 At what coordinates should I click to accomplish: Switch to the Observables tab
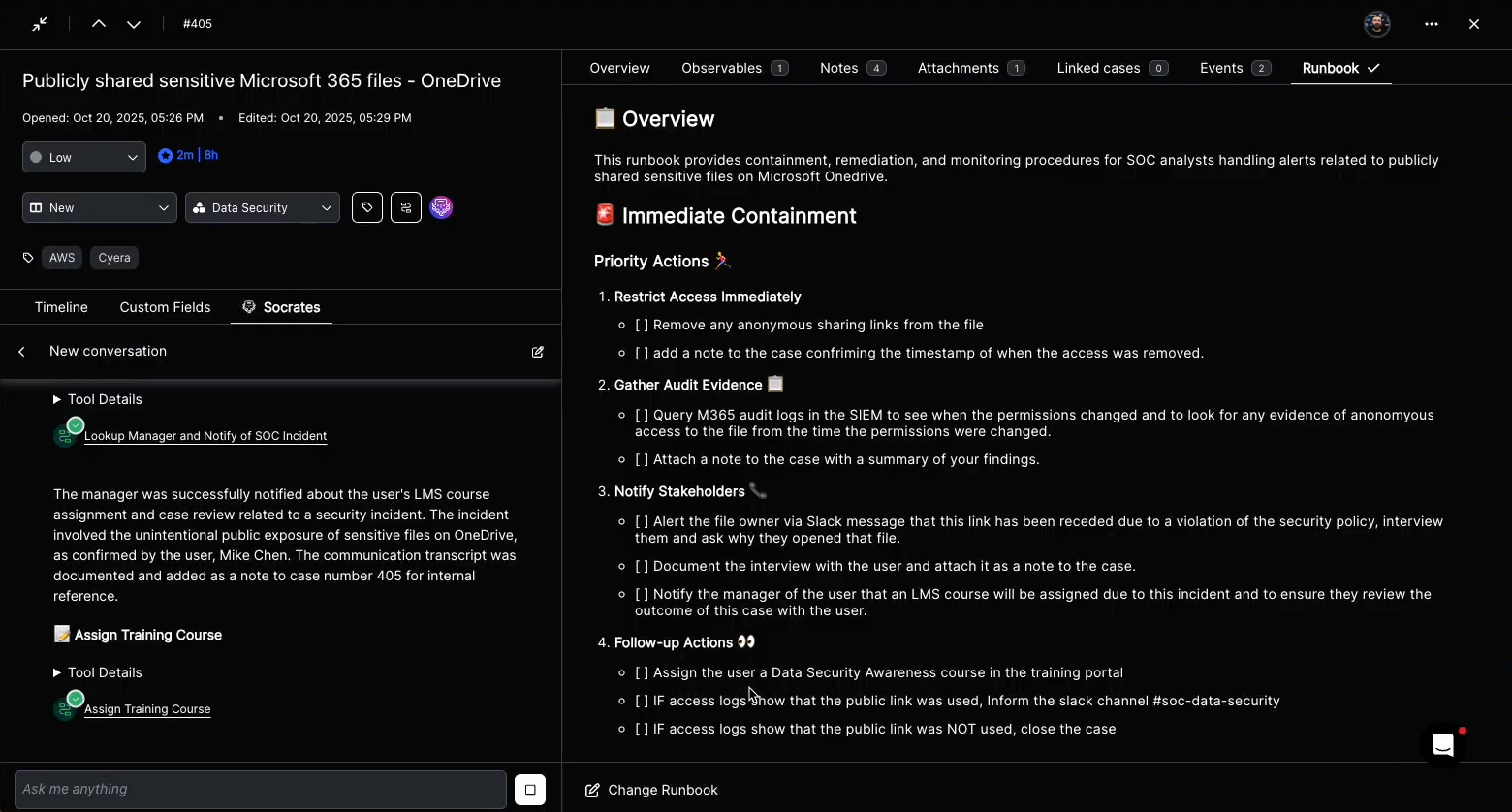point(734,68)
